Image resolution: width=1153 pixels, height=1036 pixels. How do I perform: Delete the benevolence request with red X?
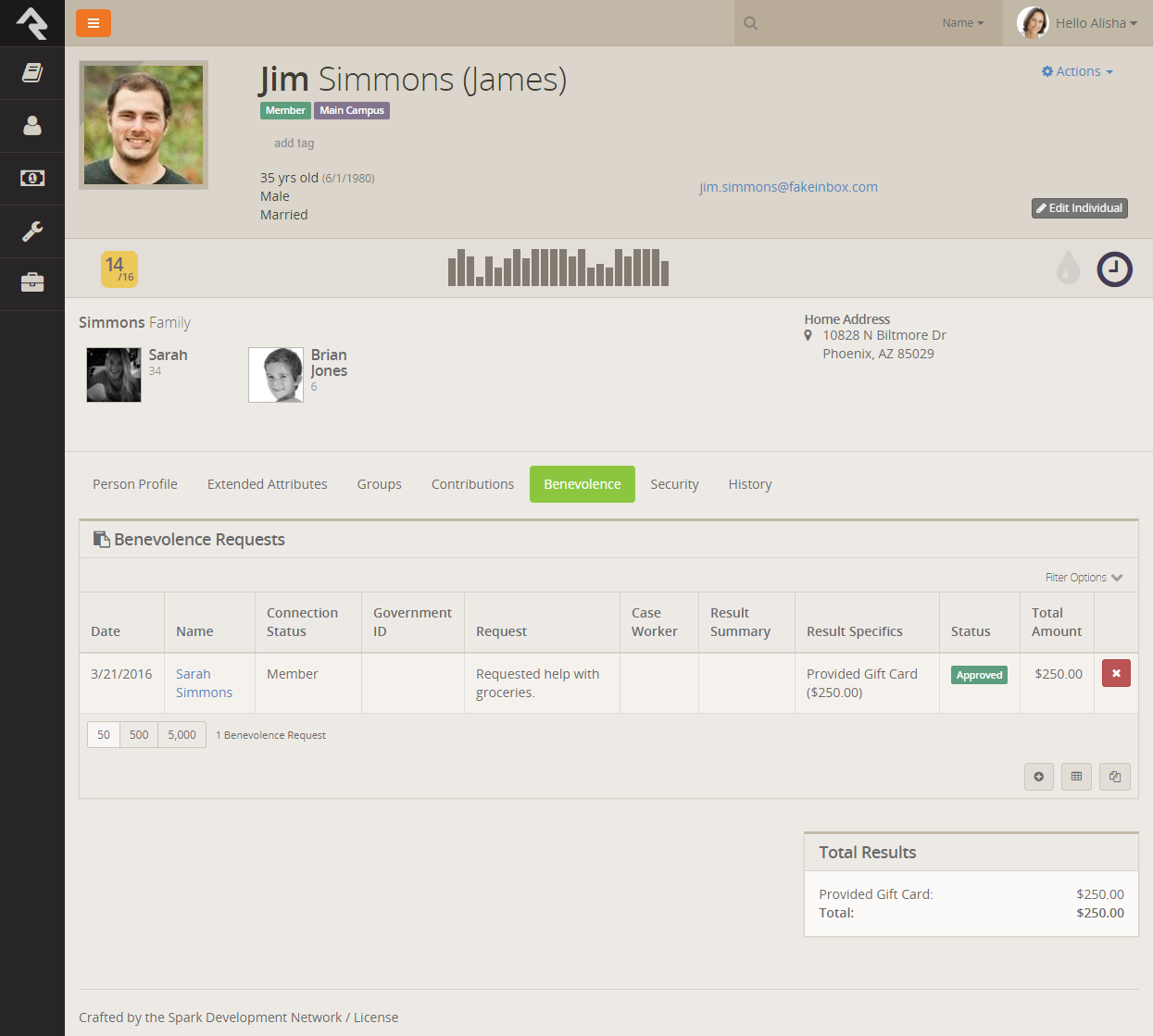click(1116, 673)
